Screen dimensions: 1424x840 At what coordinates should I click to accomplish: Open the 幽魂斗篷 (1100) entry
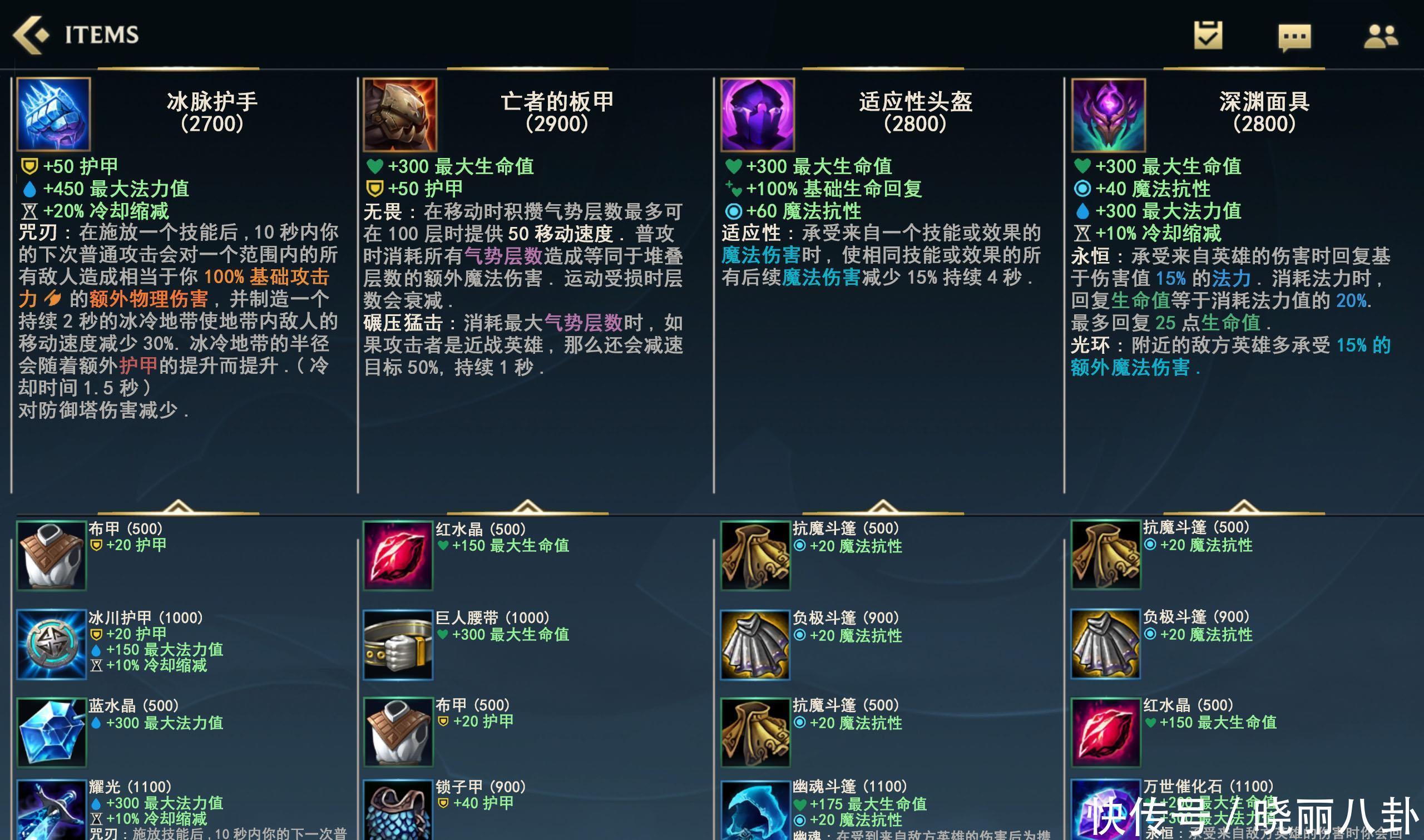point(849,787)
